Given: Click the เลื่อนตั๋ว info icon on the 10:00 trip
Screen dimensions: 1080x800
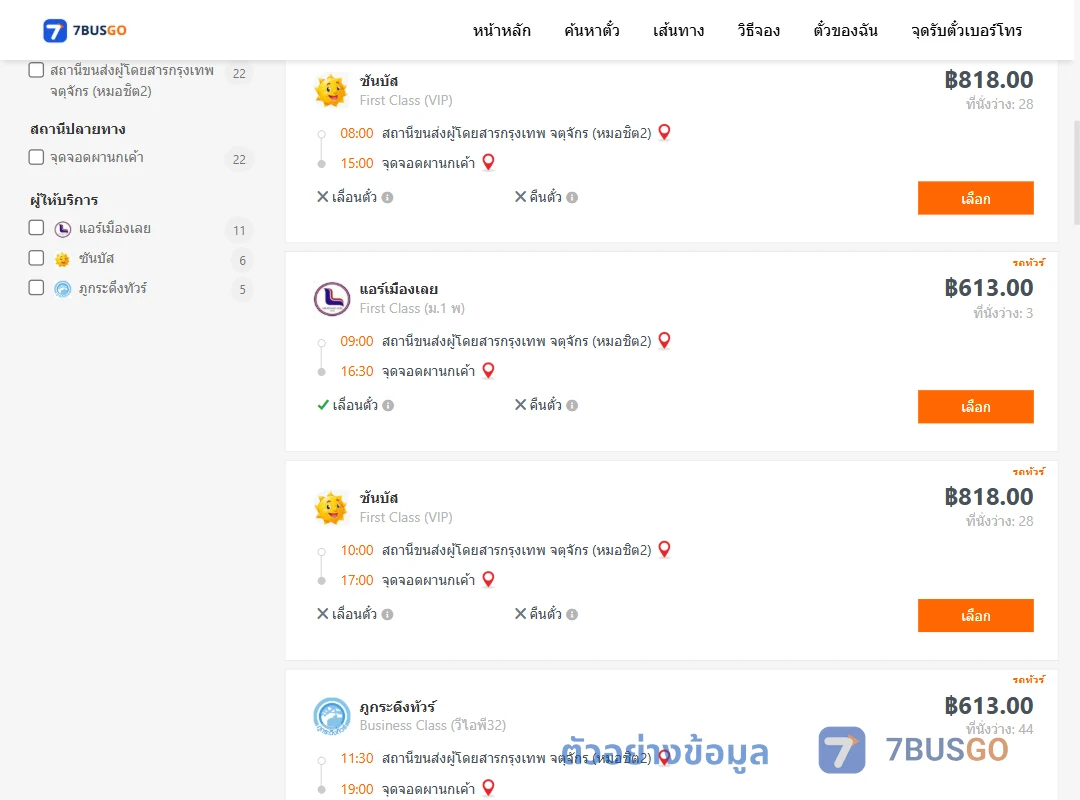Looking at the screenshot, I should 388,615.
